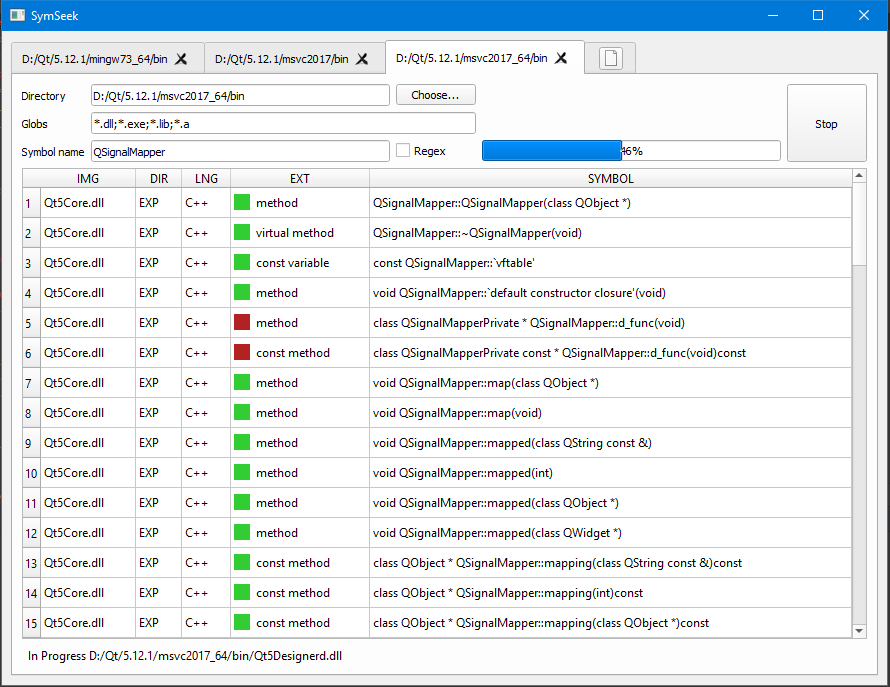Screen dimensions: 890x687
Task: Sort by the DIR column header
Action: [158, 178]
